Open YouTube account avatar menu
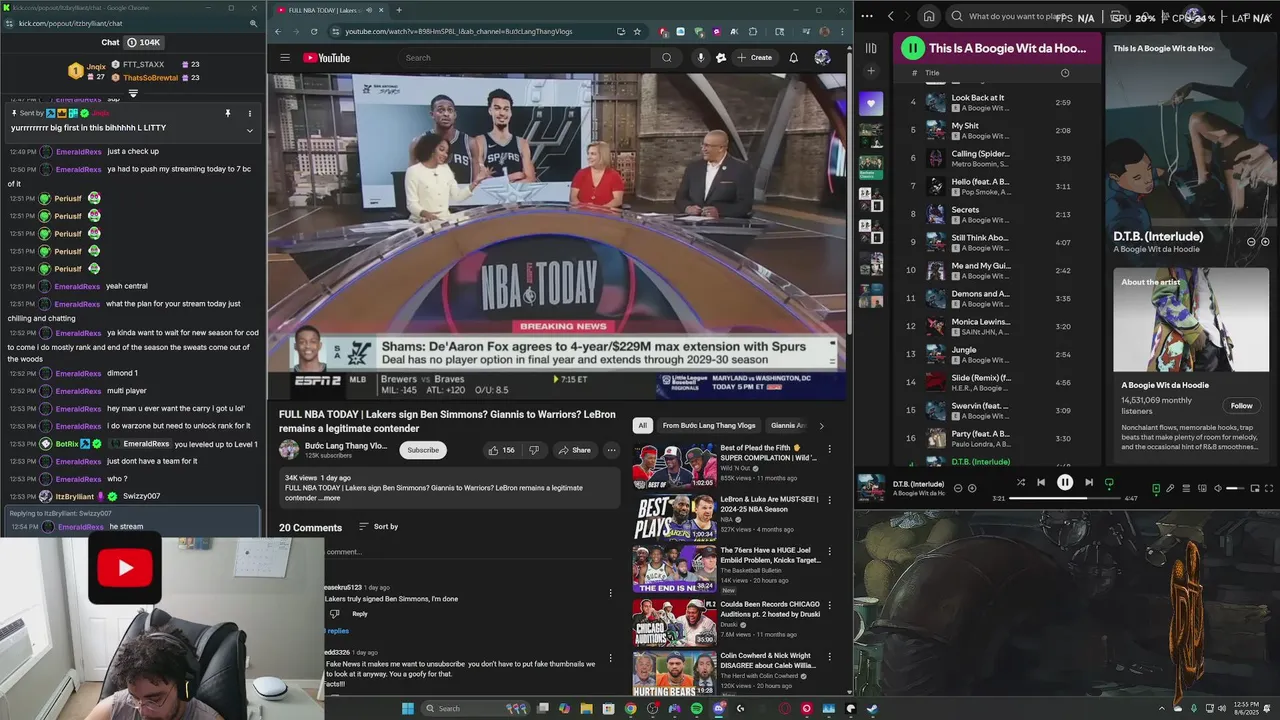1280x720 pixels. click(x=823, y=58)
